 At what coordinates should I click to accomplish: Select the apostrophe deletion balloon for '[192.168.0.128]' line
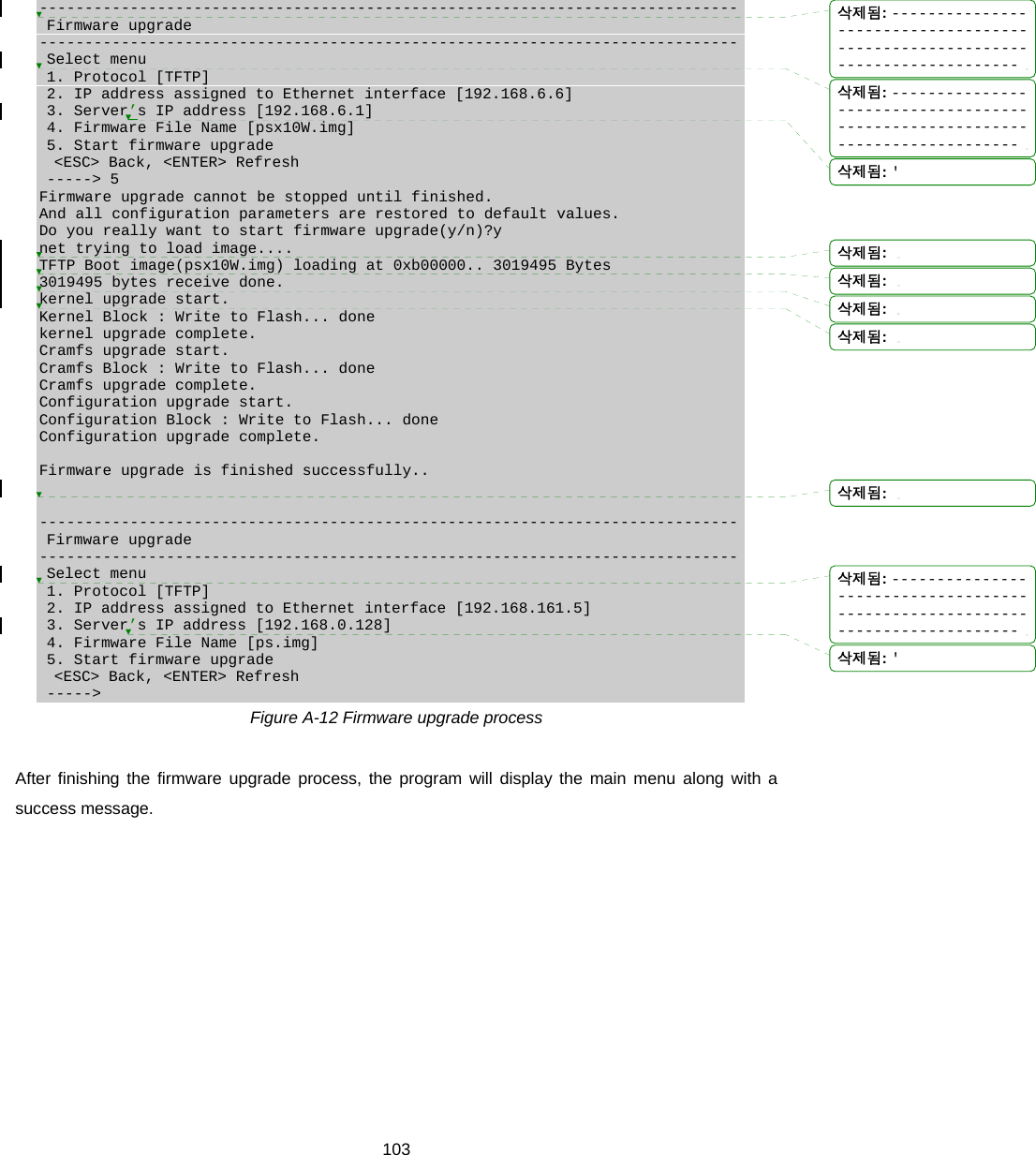point(932,659)
